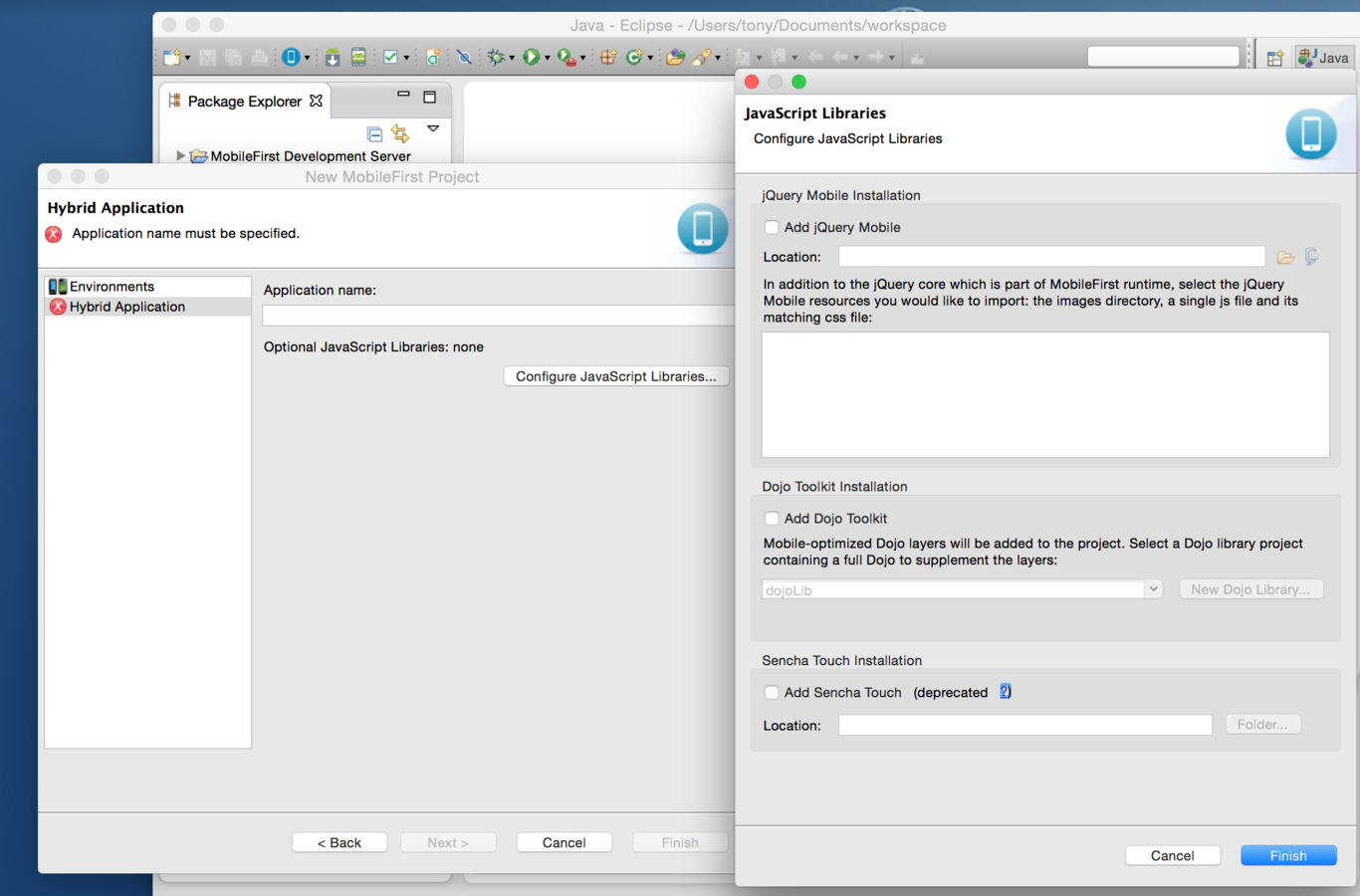The image size is (1360, 896).
Task: Open the New wizard dropdown arrow
Action: click(x=187, y=59)
